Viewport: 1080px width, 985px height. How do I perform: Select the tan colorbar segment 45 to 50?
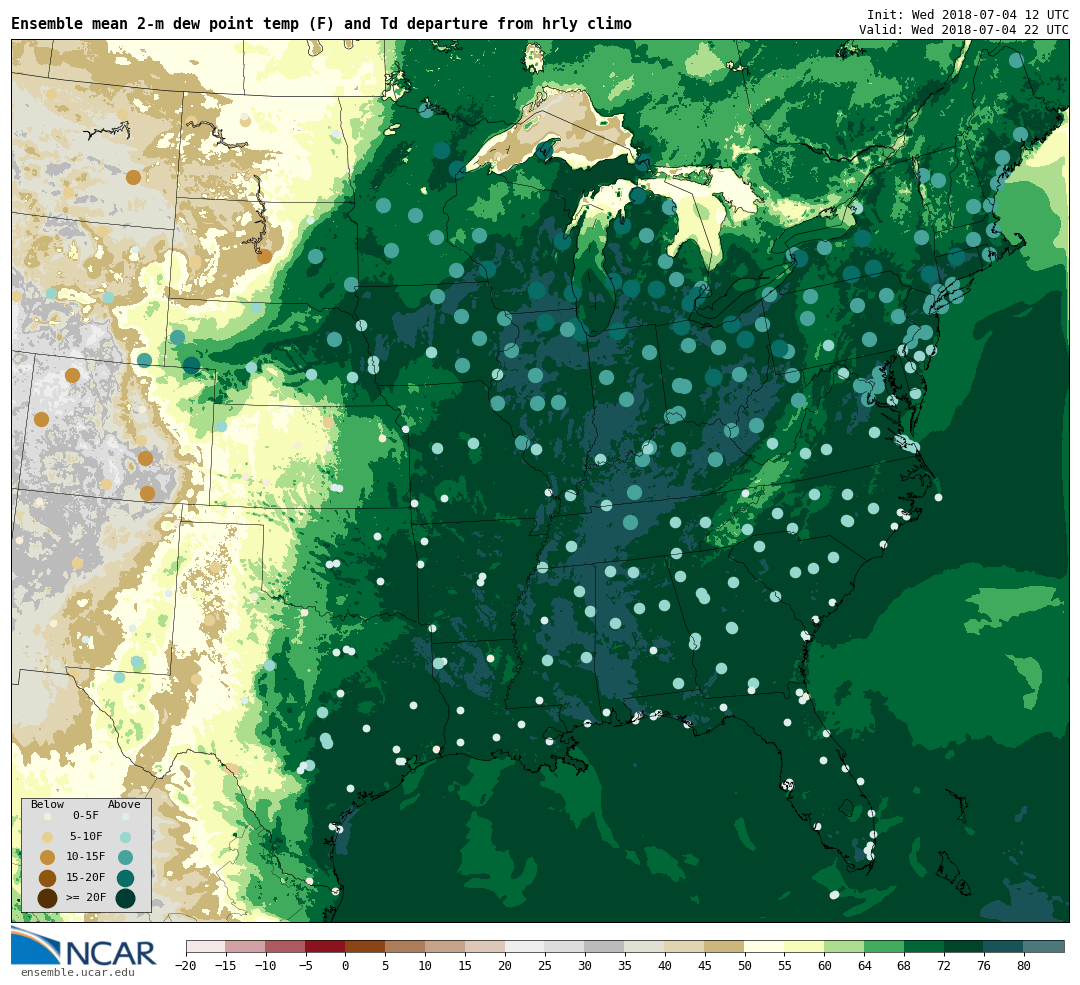(725, 946)
